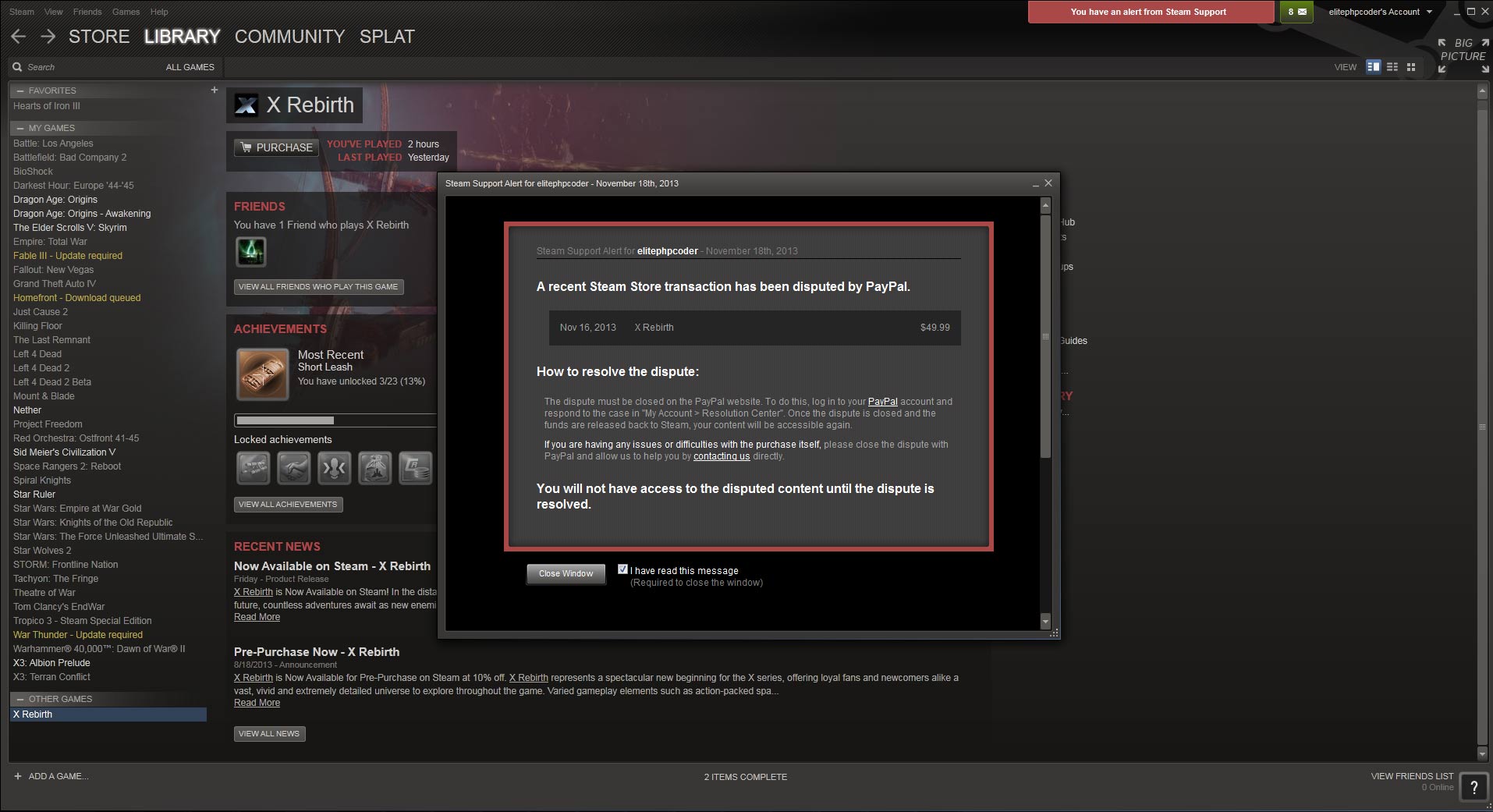Switch to the Community tab
The width and height of the screenshot is (1493, 812).
pos(289,37)
